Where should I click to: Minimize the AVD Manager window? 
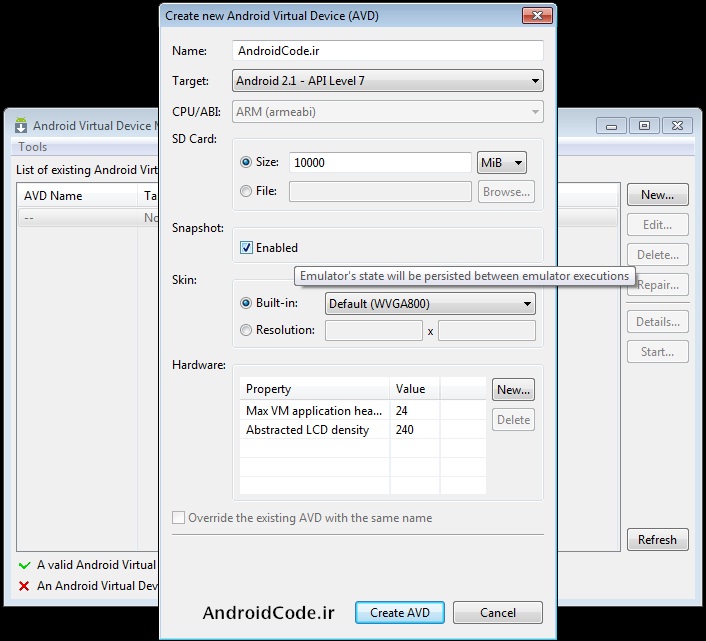tap(612, 126)
